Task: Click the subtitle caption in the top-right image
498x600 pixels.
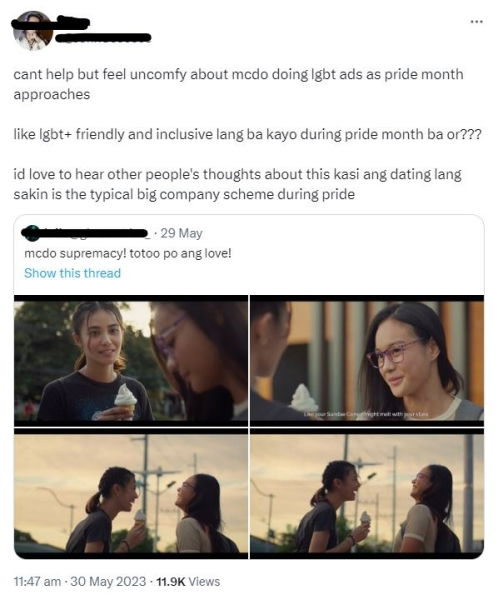Action: point(366,414)
